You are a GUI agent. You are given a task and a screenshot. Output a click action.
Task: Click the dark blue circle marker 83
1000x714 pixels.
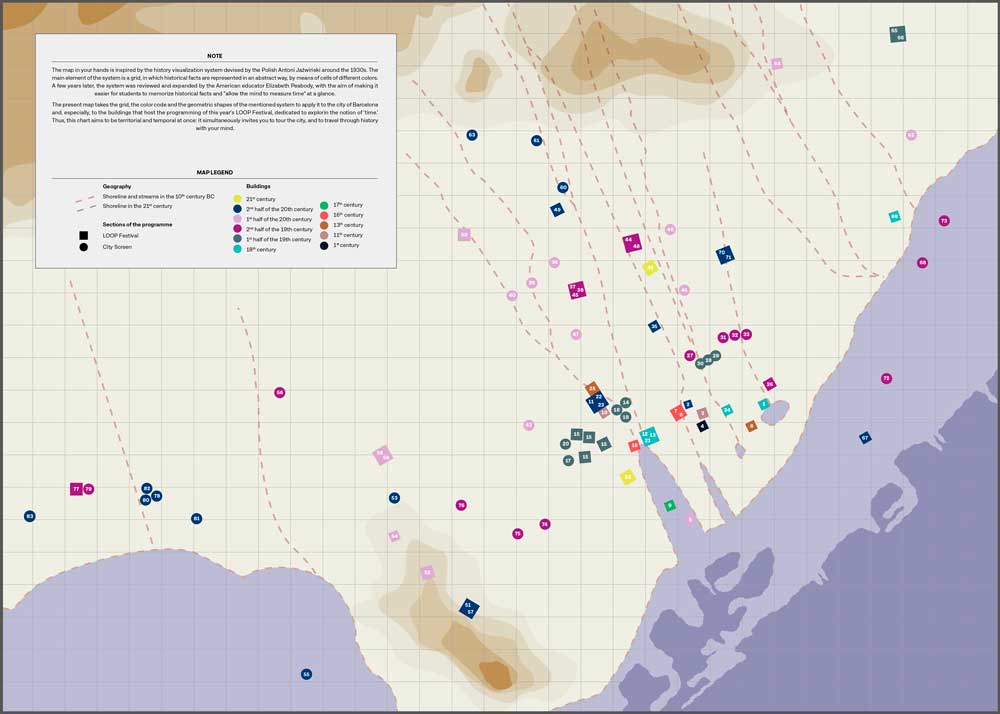coord(30,516)
